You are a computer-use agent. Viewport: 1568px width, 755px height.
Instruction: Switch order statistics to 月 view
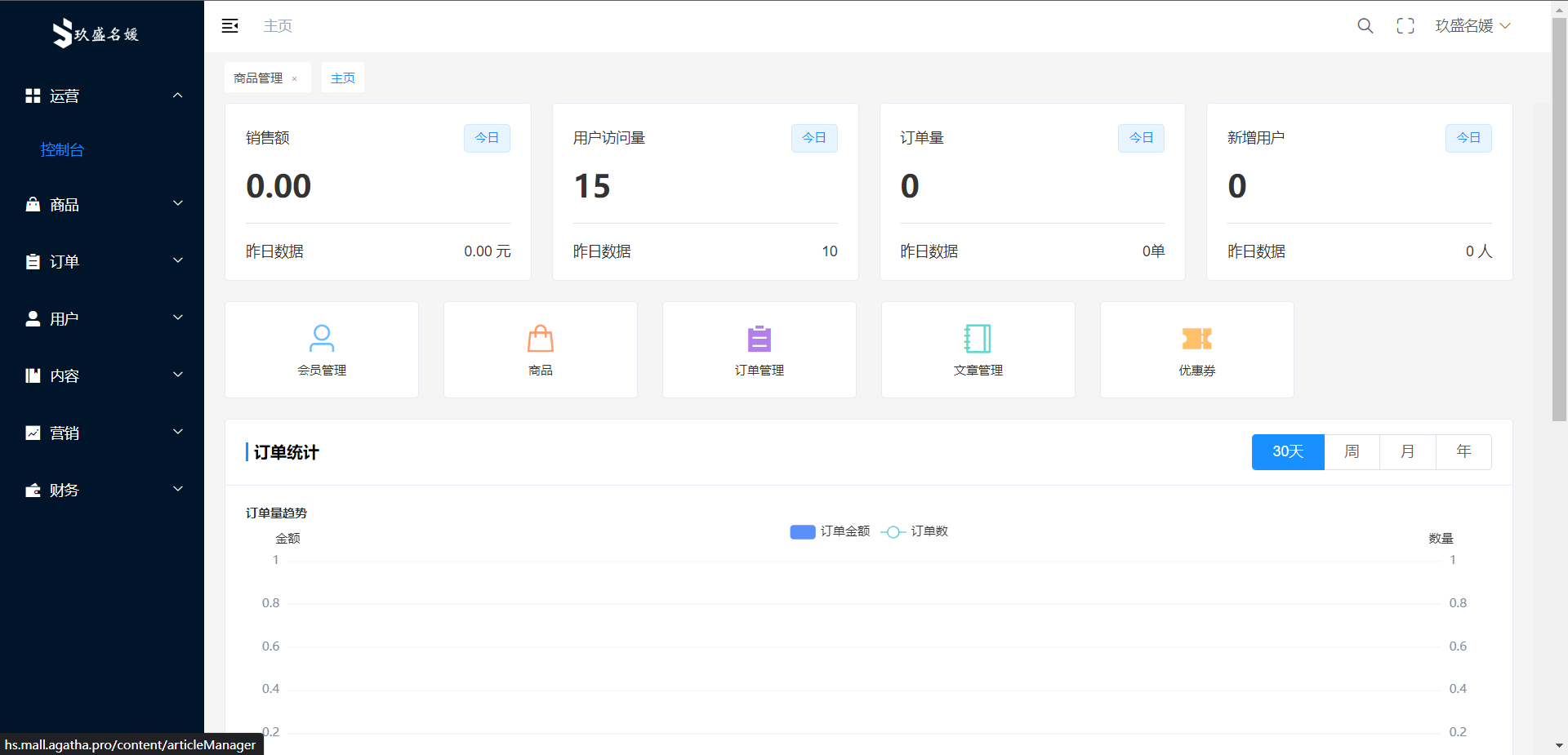coord(1407,451)
